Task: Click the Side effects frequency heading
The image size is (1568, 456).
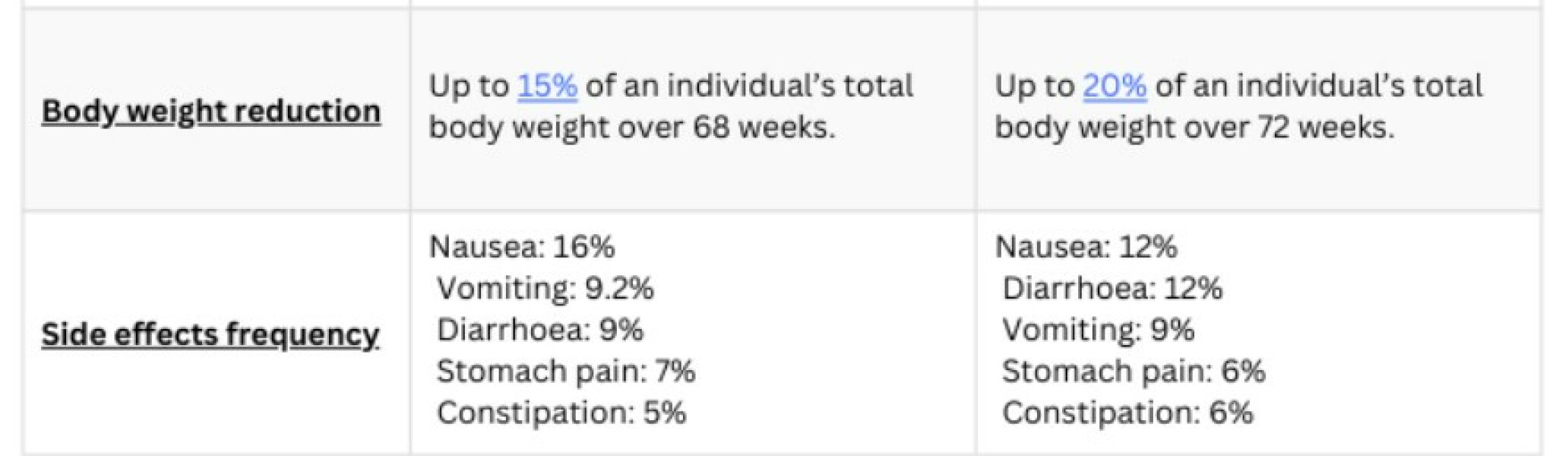Action: click(x=210, y=334)
